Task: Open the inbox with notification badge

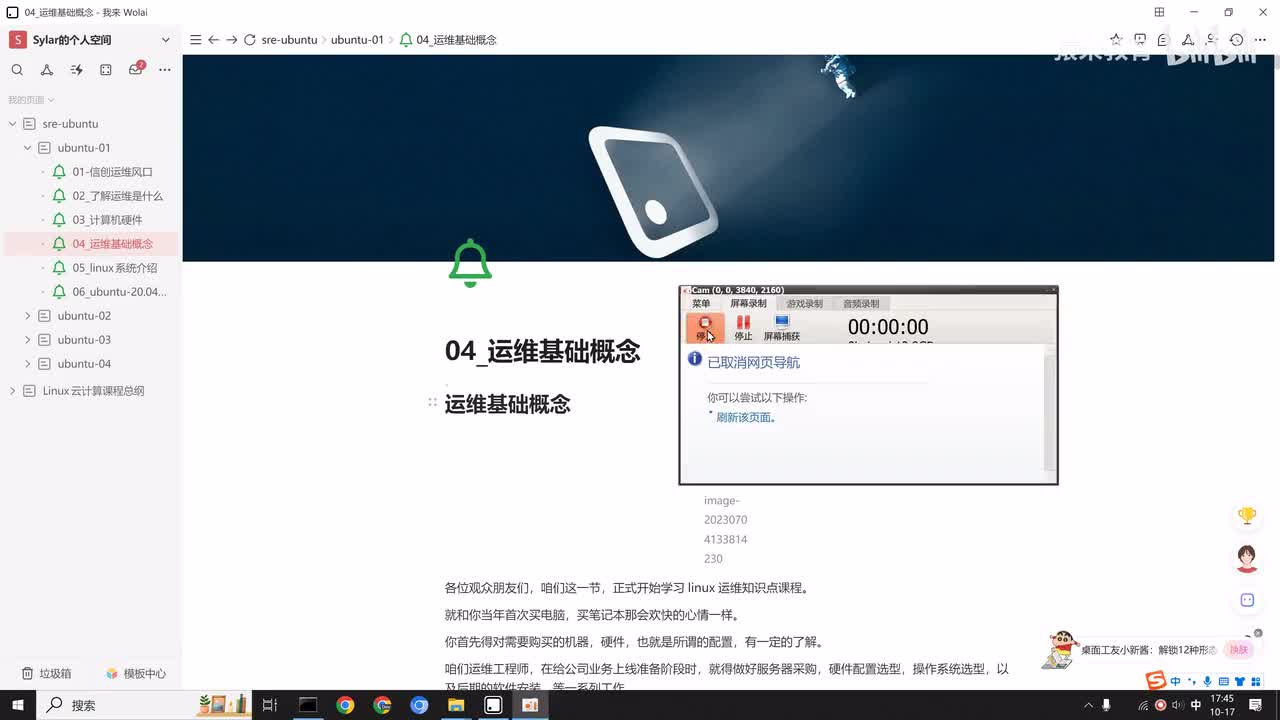Action: [x=136, y=69]
